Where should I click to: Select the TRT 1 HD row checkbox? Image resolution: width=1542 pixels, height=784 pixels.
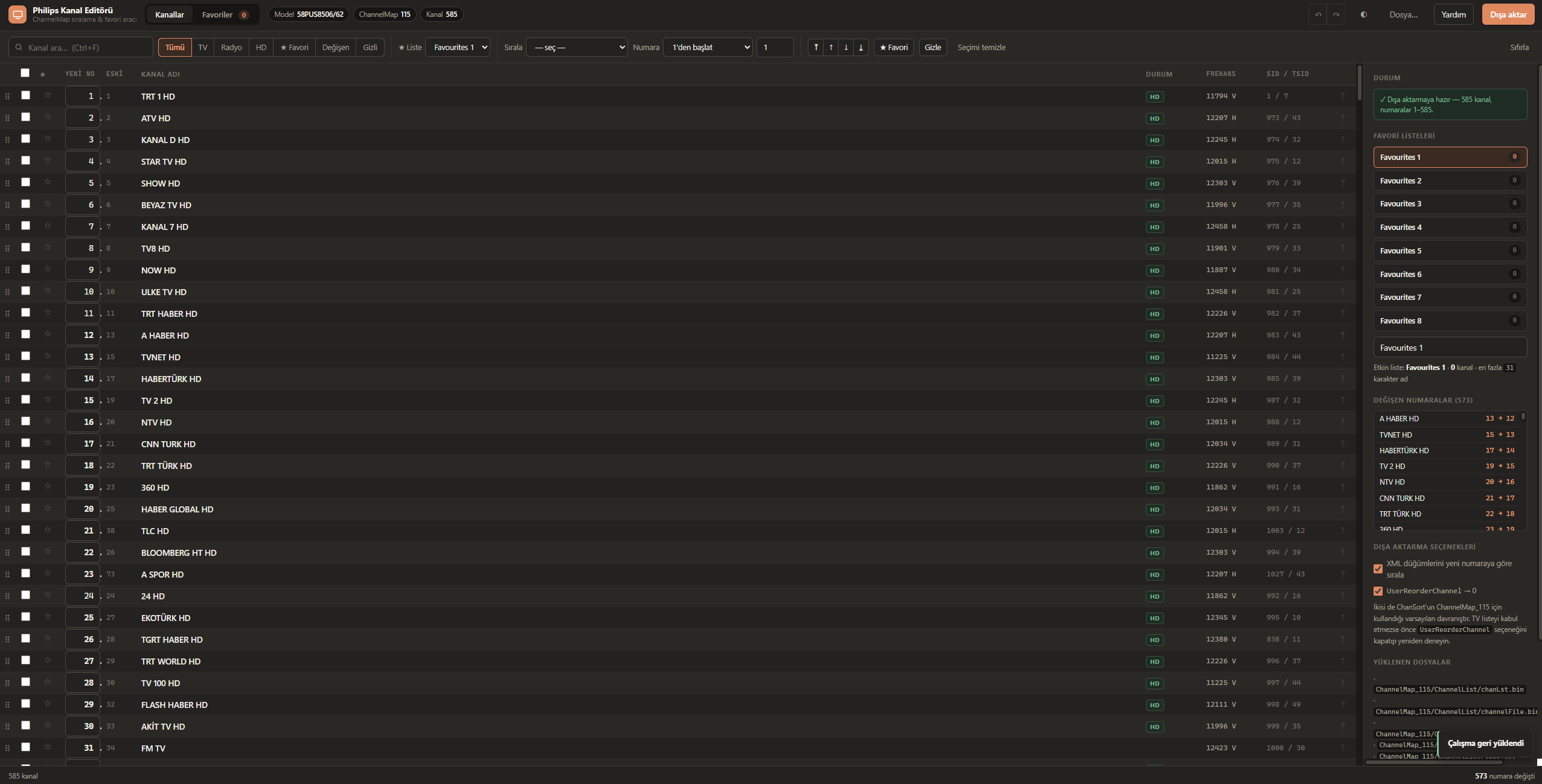pyautogui.click(x=25, y=95)
